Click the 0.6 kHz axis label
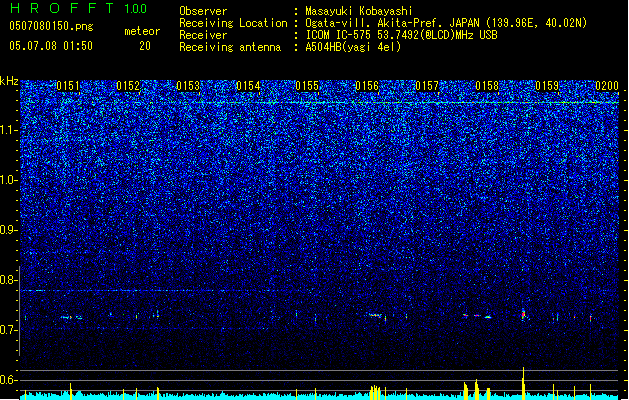The width and height of the screenshot is (629, 400). (9, 380)
